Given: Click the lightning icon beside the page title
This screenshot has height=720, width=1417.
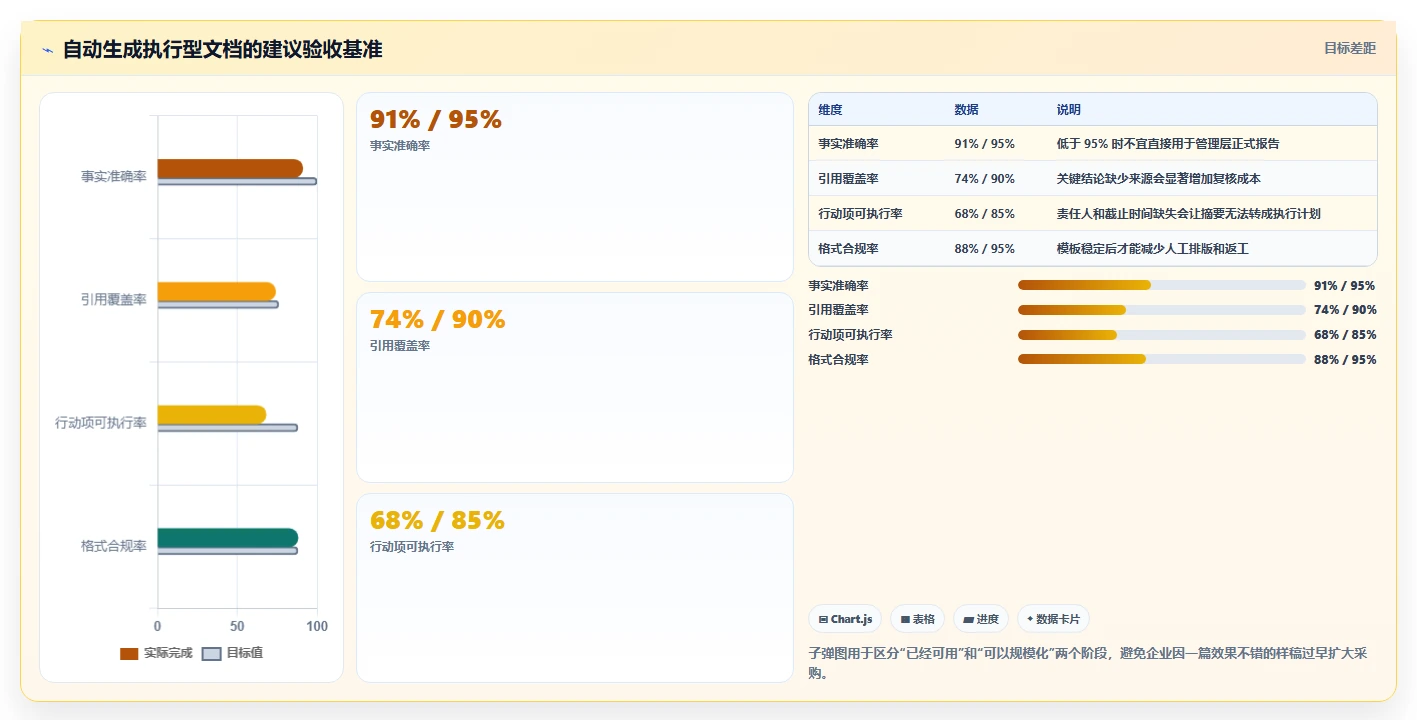Looking at the screenshot, I should tap(48, 50).
